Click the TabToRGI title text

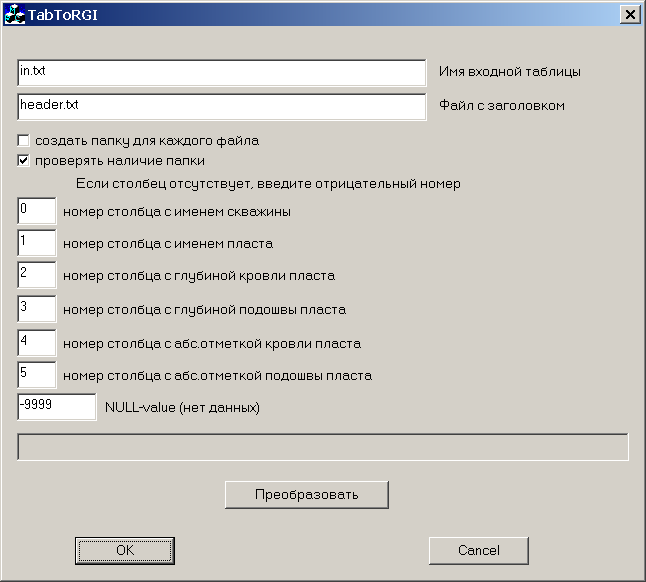tap(63, 15)
